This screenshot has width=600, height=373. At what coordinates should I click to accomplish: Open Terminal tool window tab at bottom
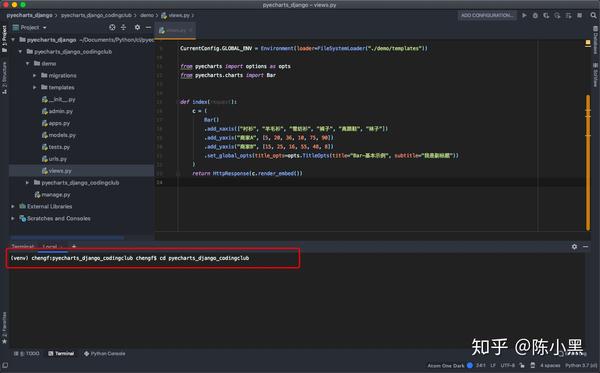[x=61, y=353]
